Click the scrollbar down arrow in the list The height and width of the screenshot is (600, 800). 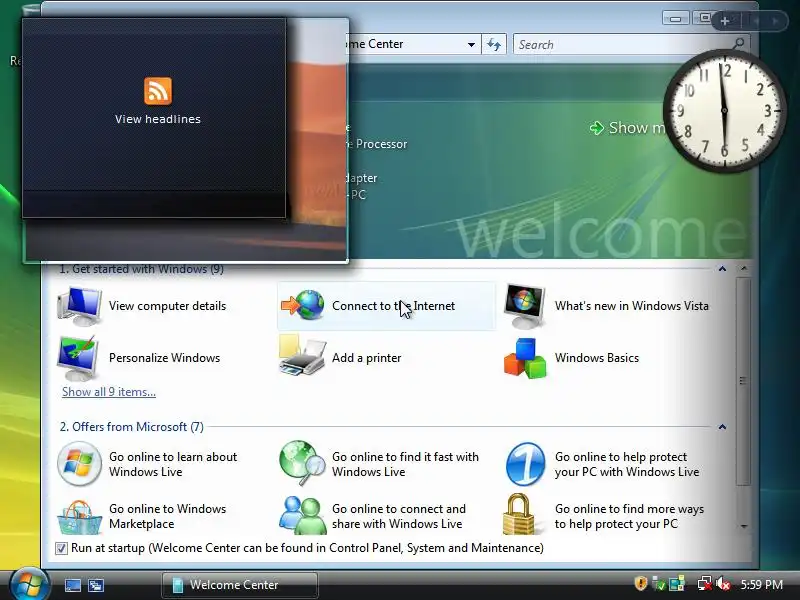pos(744,526)
